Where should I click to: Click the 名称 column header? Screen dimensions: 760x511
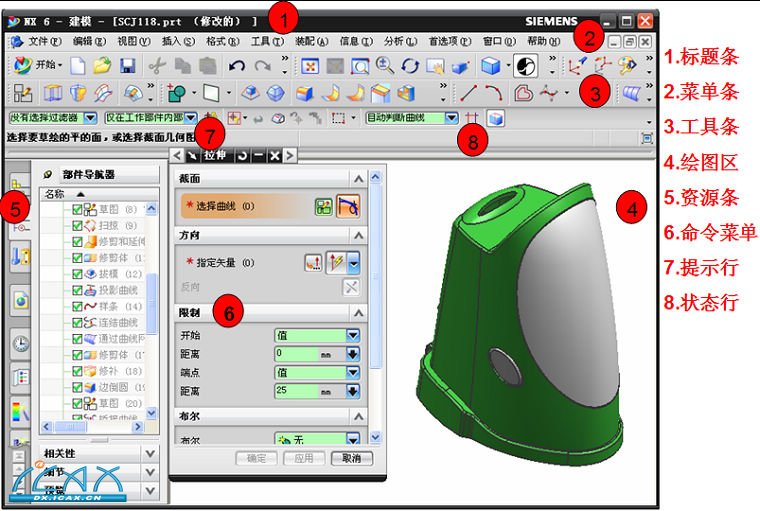pos(55,194)
